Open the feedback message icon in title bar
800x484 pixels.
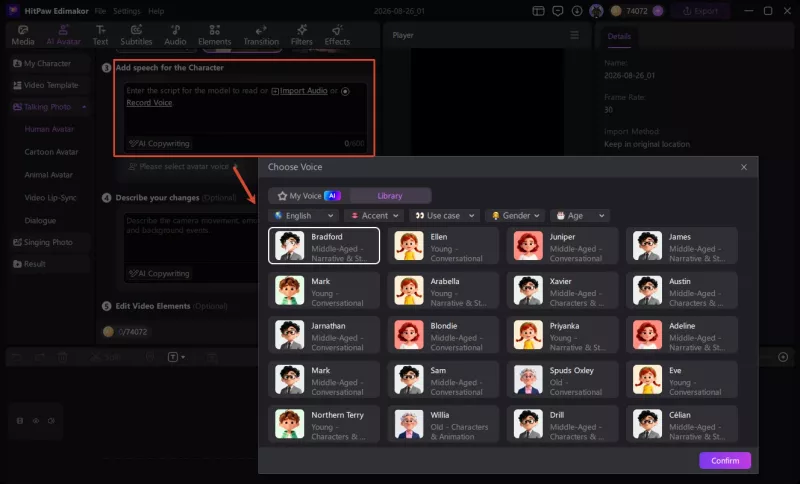(558, 11)
